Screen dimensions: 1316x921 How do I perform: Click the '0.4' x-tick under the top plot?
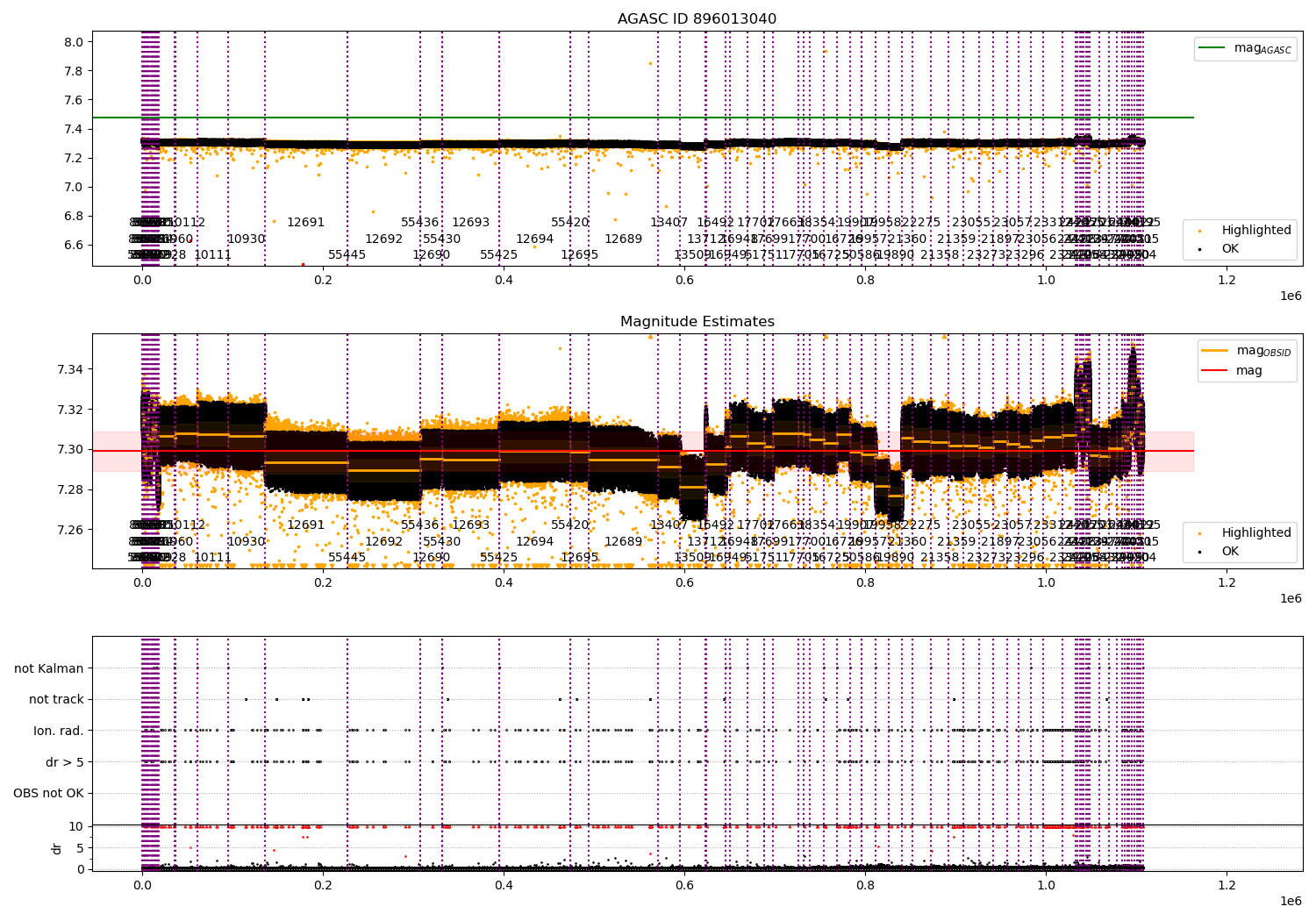click(504, 280)
